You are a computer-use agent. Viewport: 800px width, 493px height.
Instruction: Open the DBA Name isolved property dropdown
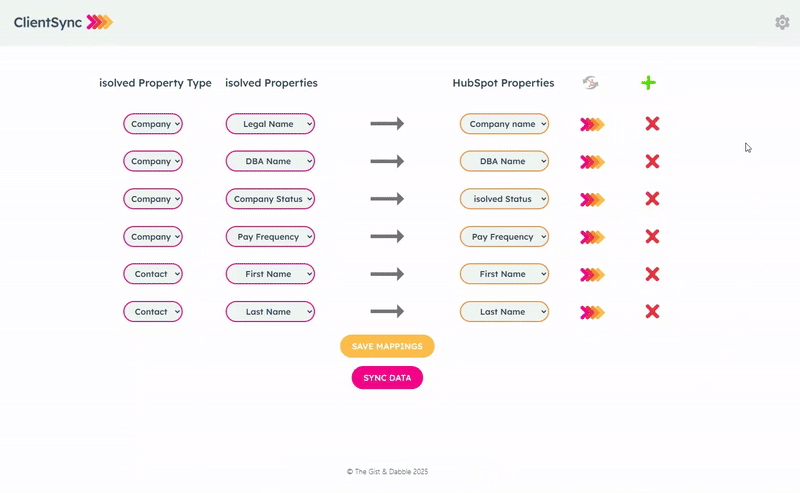(270, 161)
